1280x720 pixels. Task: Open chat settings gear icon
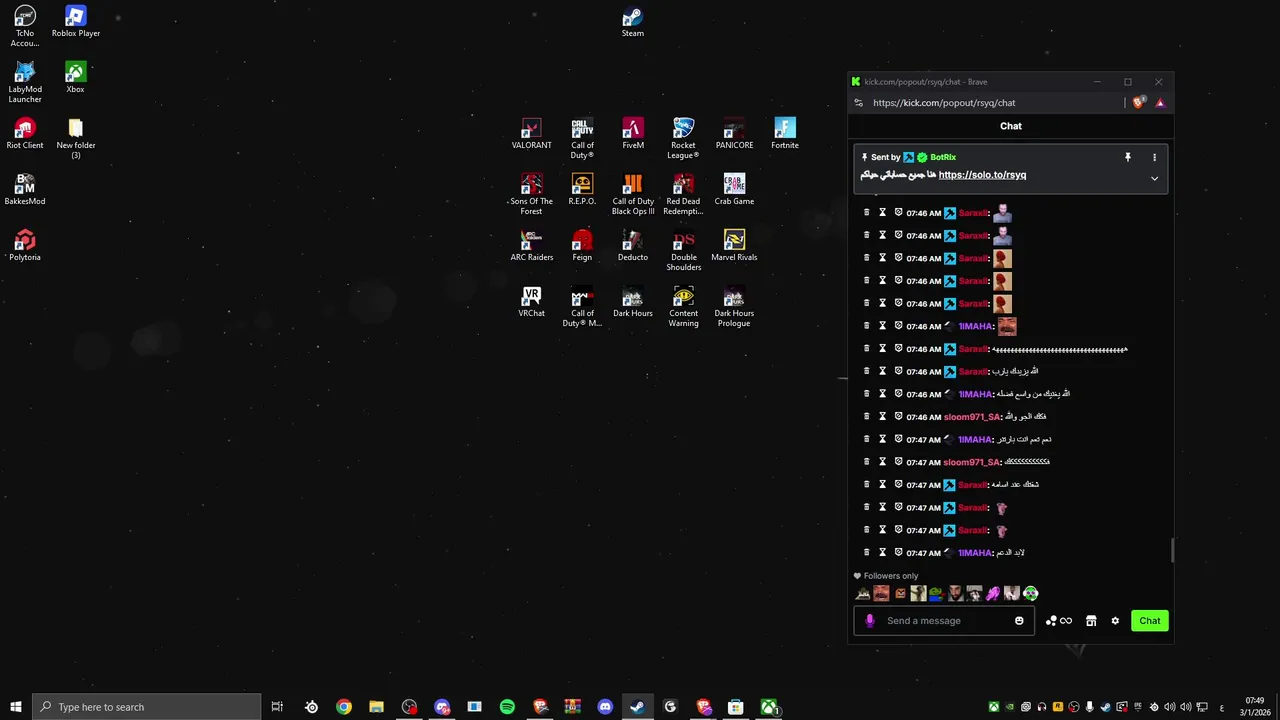[x=1115, y=621]
